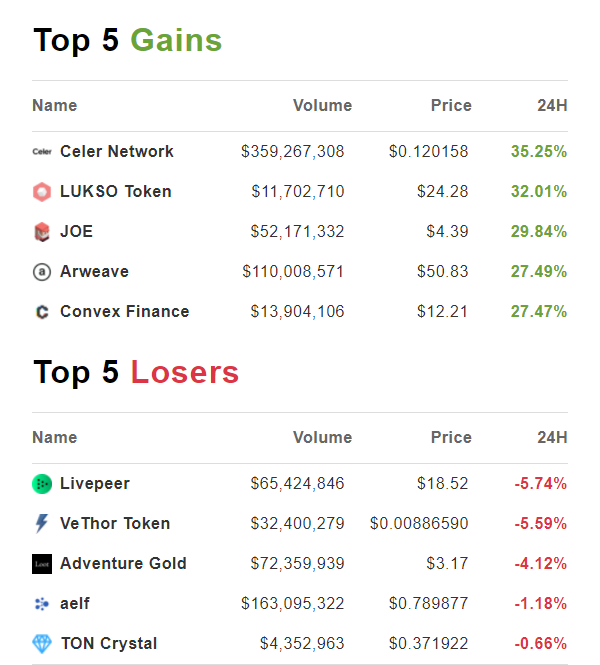Image resolution: width=600 pixels, height=665 pixels.
Task: Open the Livepeer coin link
Action: pos(95,484)
